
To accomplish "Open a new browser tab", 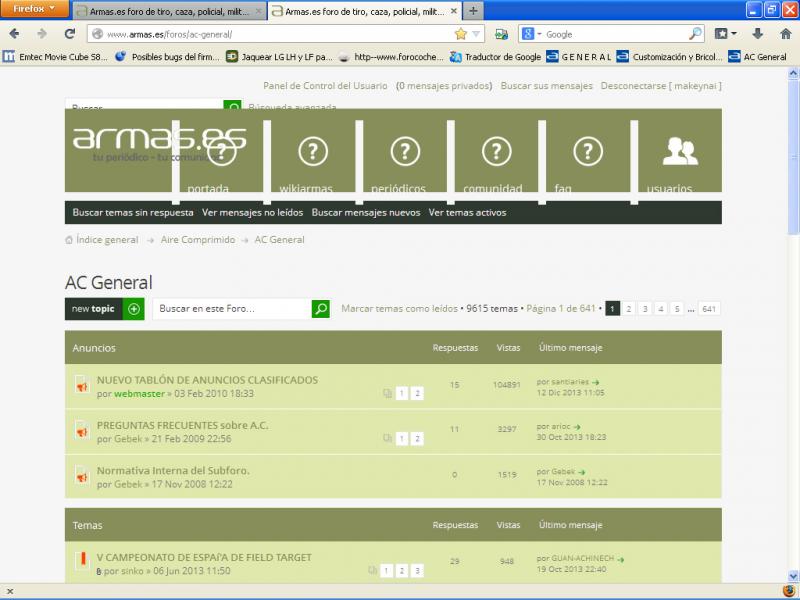I will 472,11.
